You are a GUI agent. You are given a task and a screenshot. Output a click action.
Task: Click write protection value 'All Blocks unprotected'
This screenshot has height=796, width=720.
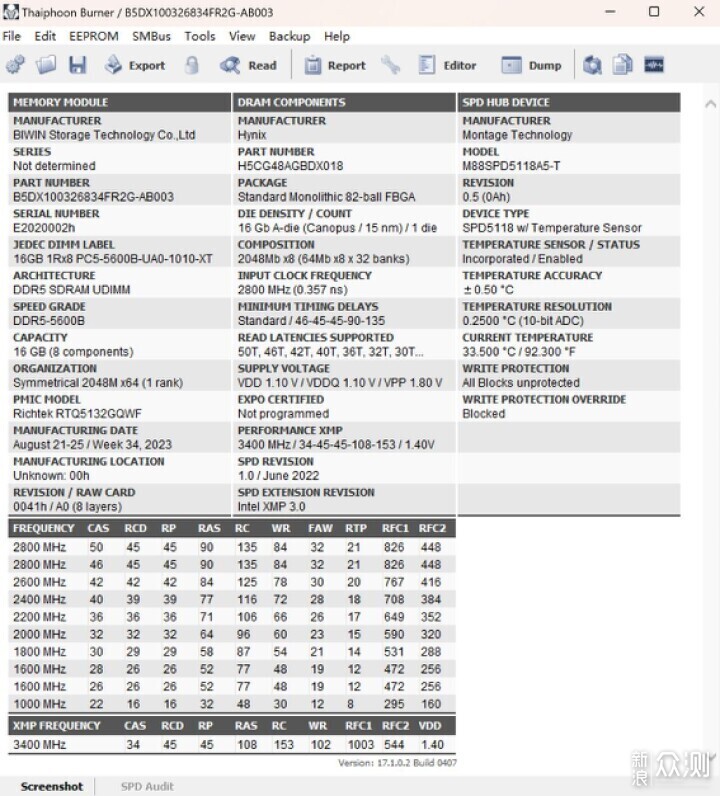click(x=521, y=383)
